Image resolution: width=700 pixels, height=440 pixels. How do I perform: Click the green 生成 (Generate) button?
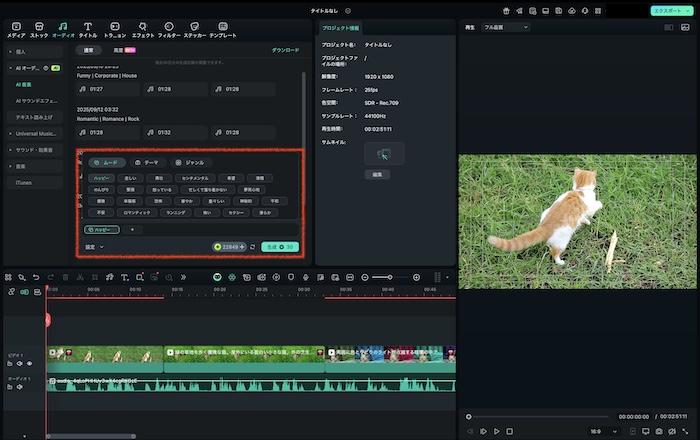[x=280, y=246]
